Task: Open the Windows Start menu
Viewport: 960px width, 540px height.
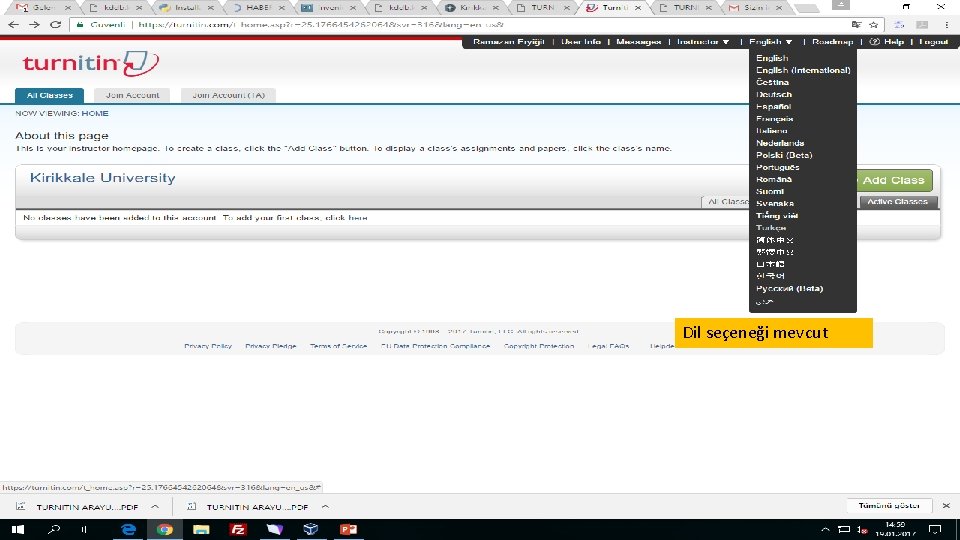Action: pyautogui.click(x=17, y=529)
